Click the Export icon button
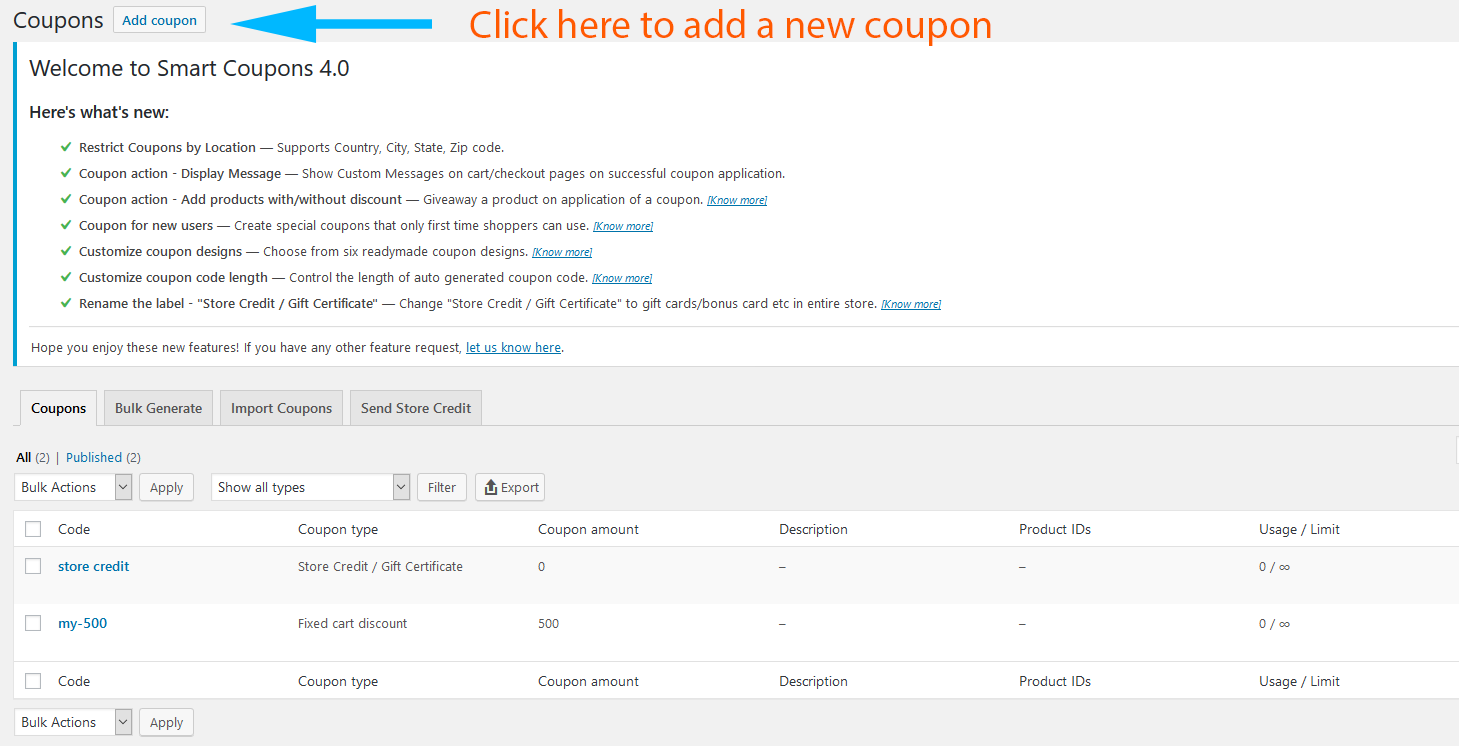The width and height of the screenshot is (1459, 746). (x=510, y=487)
